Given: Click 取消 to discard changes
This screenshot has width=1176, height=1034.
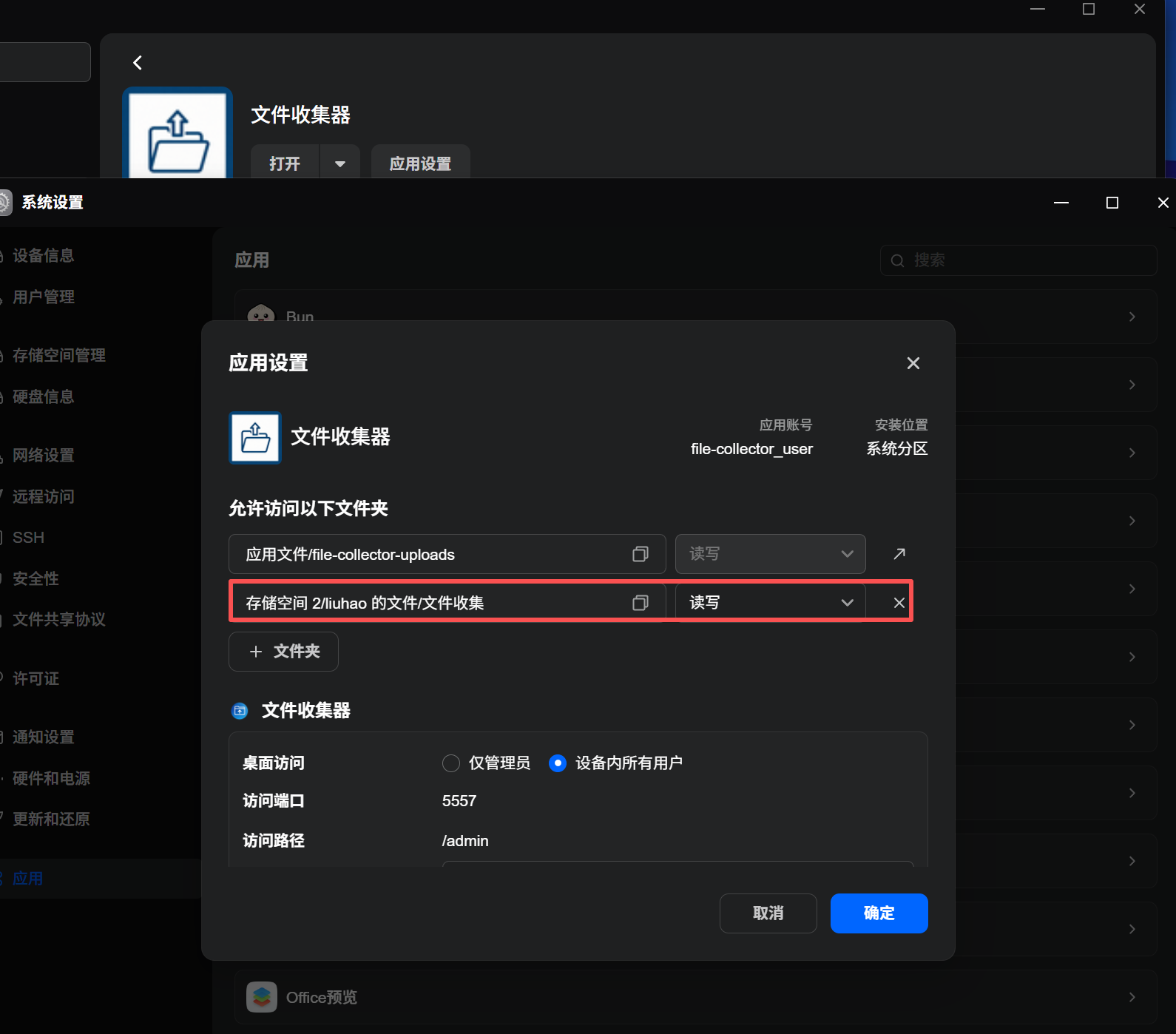Looking at the screenshot, I should click(768, 913).
